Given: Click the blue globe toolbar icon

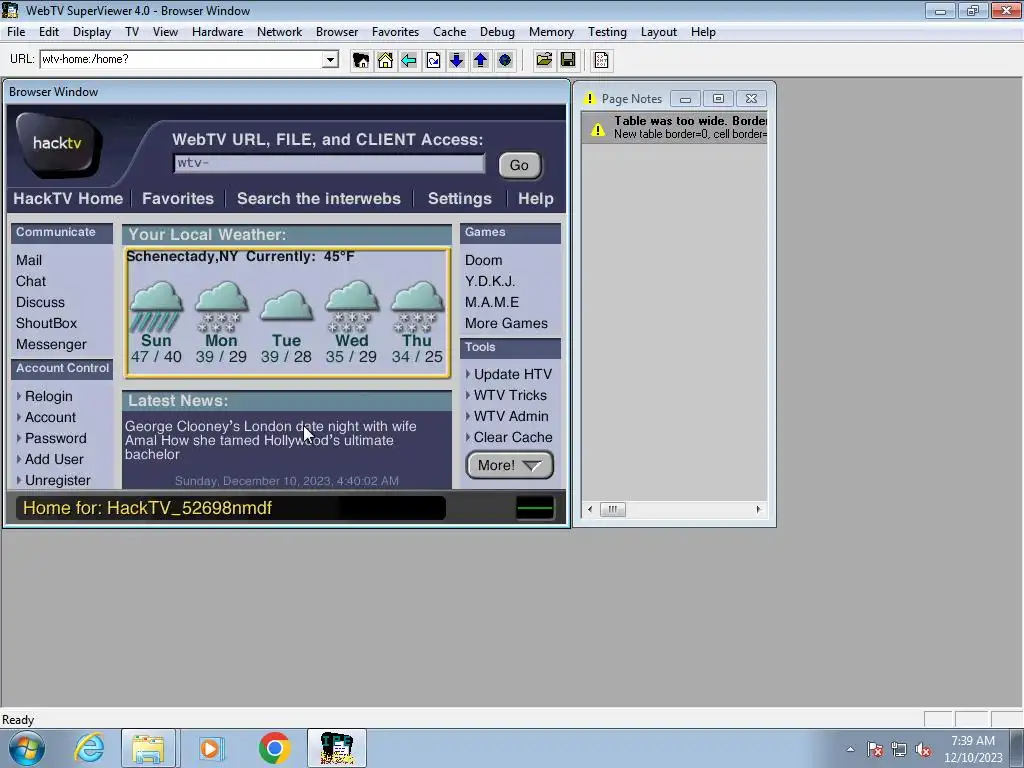Looking at the screenshot, I should (505, 61).
